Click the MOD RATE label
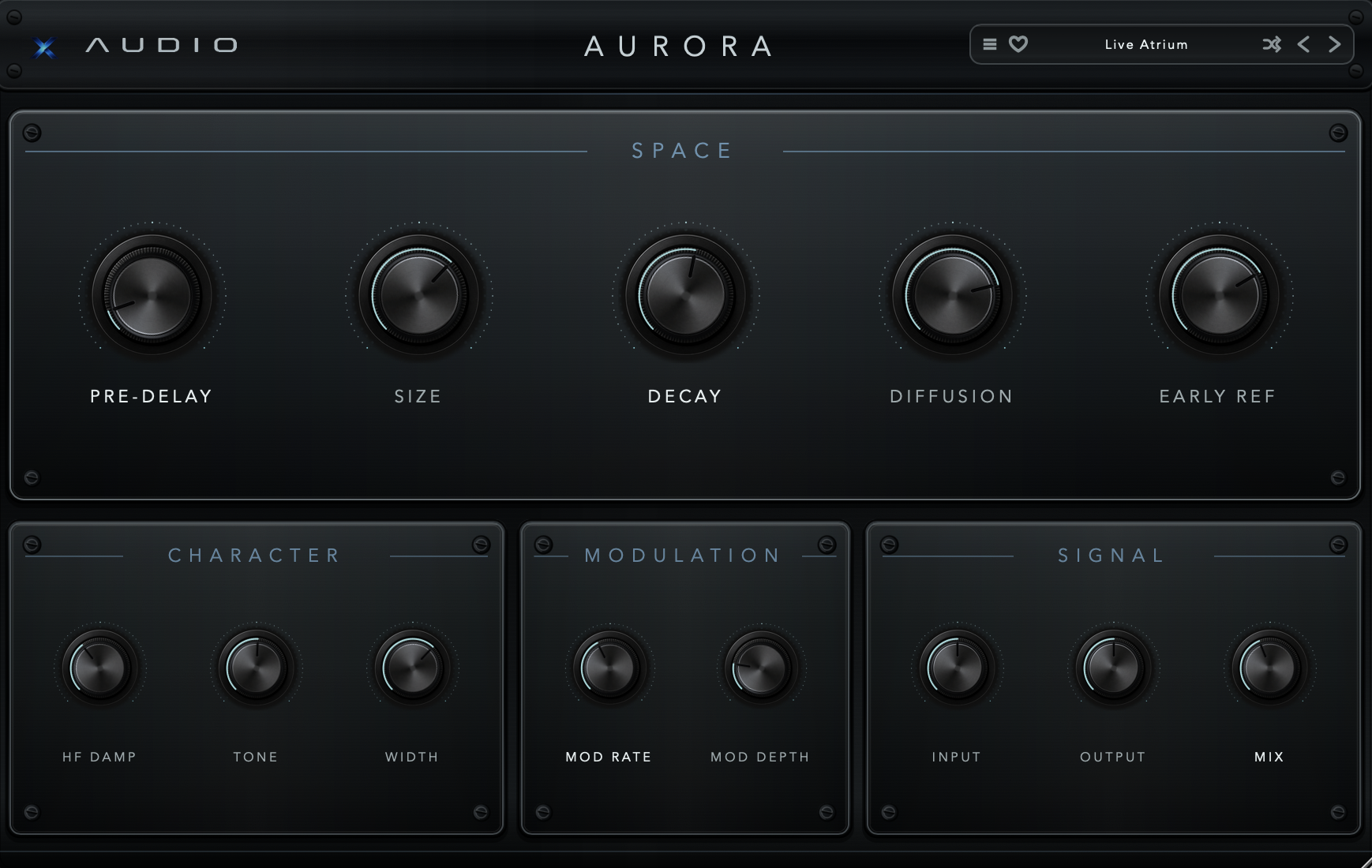This screenshot has width=1372, height=868. click(609, 757)
